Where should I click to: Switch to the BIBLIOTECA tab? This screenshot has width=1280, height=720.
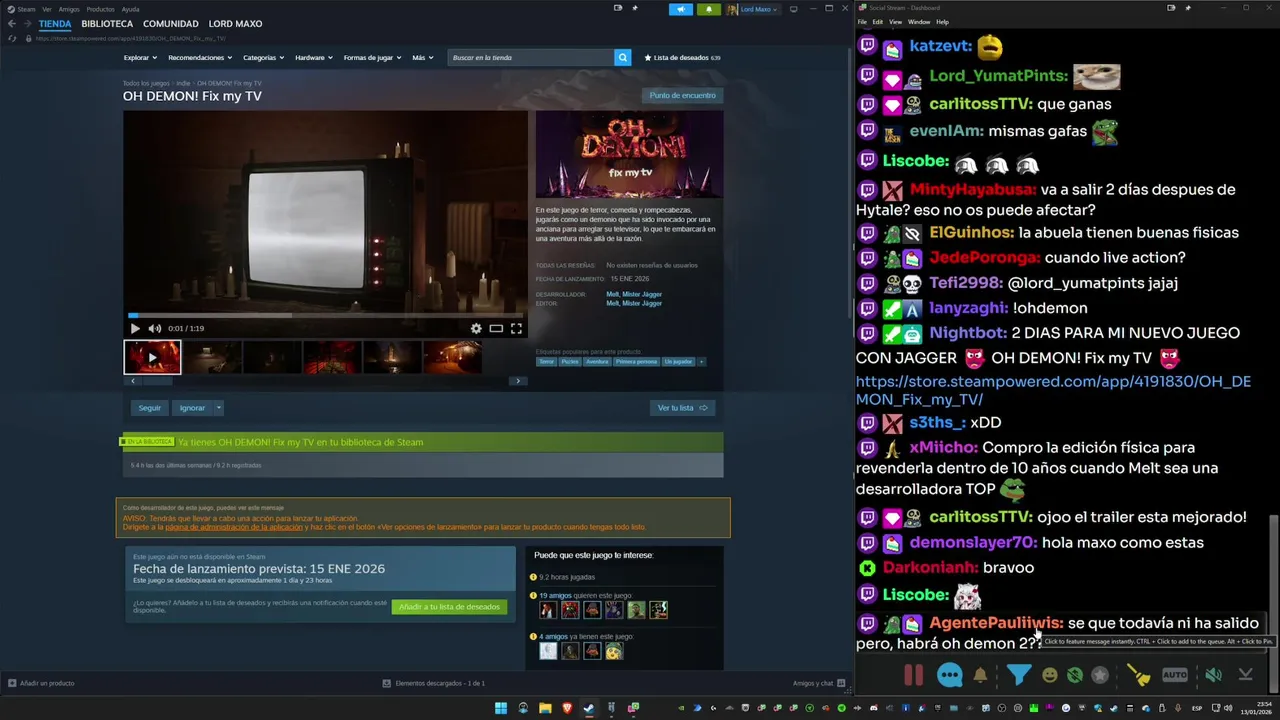point(107,24)
